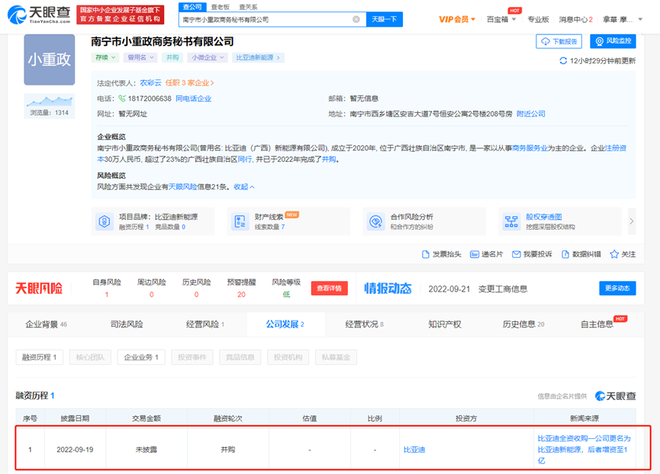
Task: Click the 下载报告 button
Action: click(558, 42)
